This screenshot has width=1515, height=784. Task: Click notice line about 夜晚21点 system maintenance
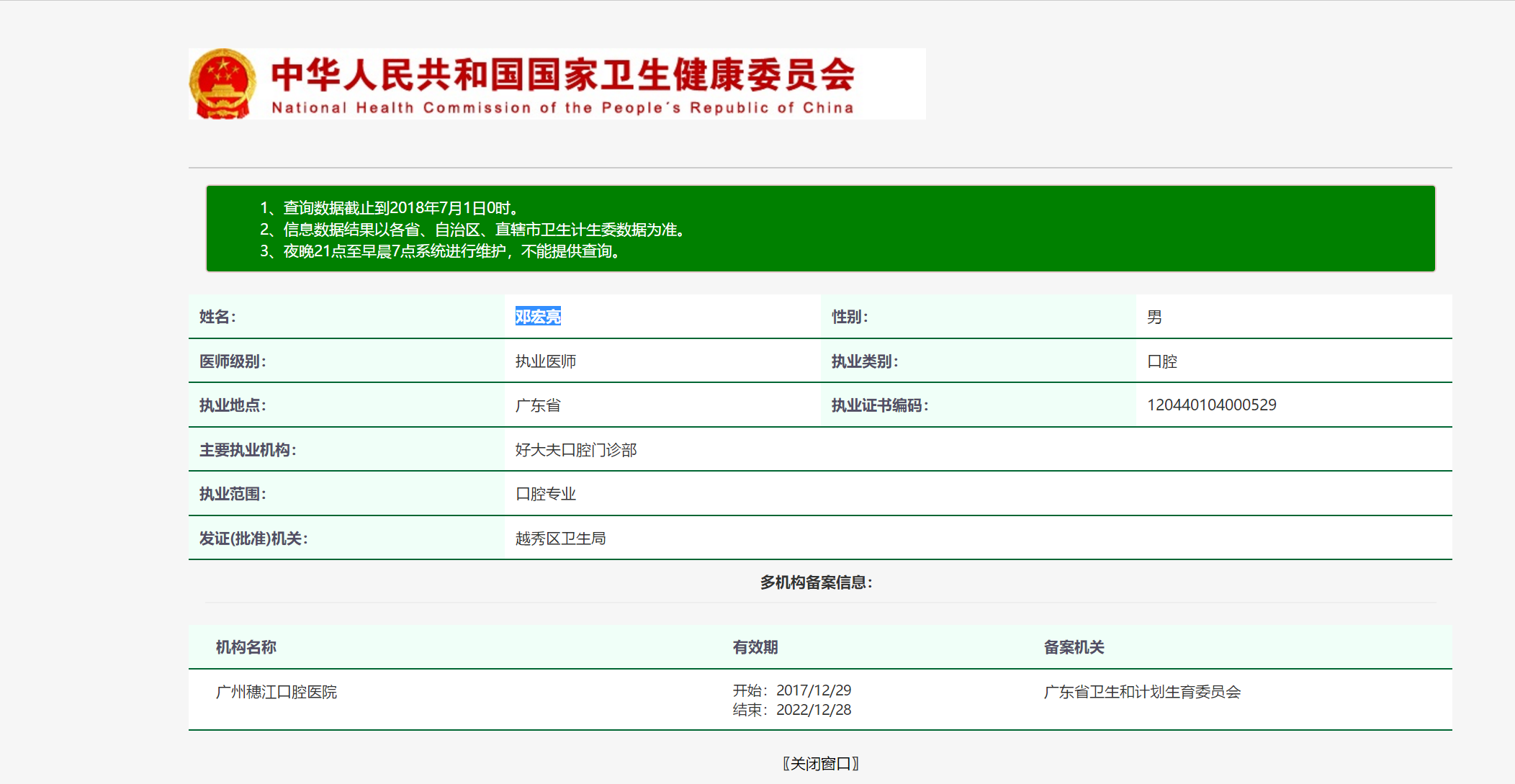pyautogui.click(x=440, y=251)
